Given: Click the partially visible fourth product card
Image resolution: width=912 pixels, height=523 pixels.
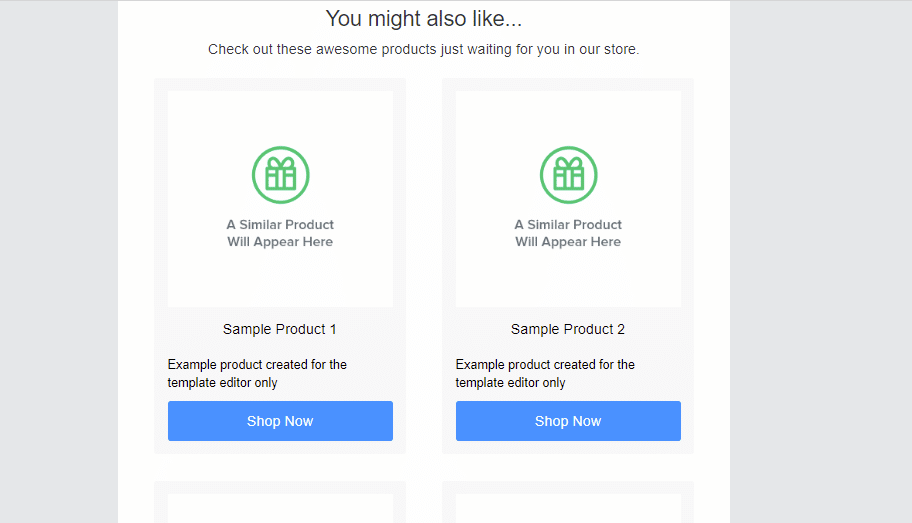Looking at the screenshot, I should (x=568, y=502).
